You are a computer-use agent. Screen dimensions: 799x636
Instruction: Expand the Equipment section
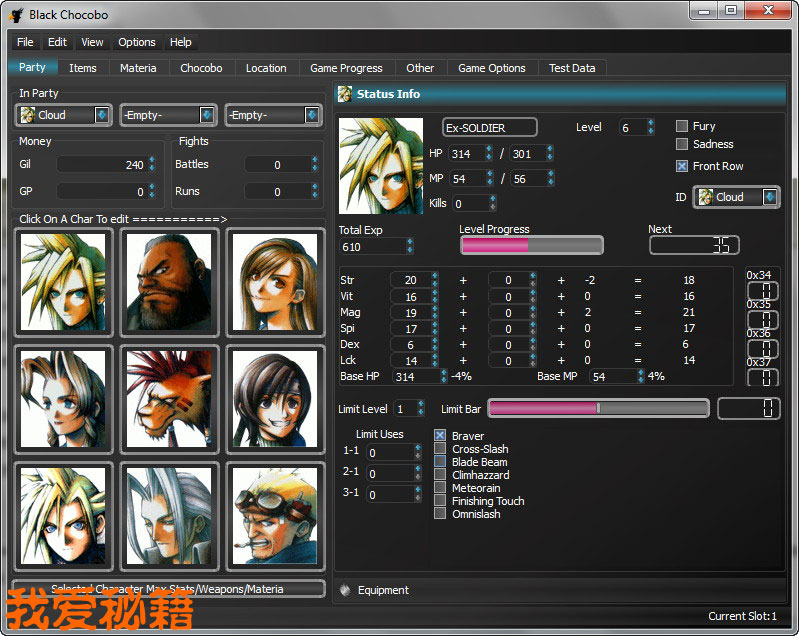pyautogui.click(x=383, y=590)
